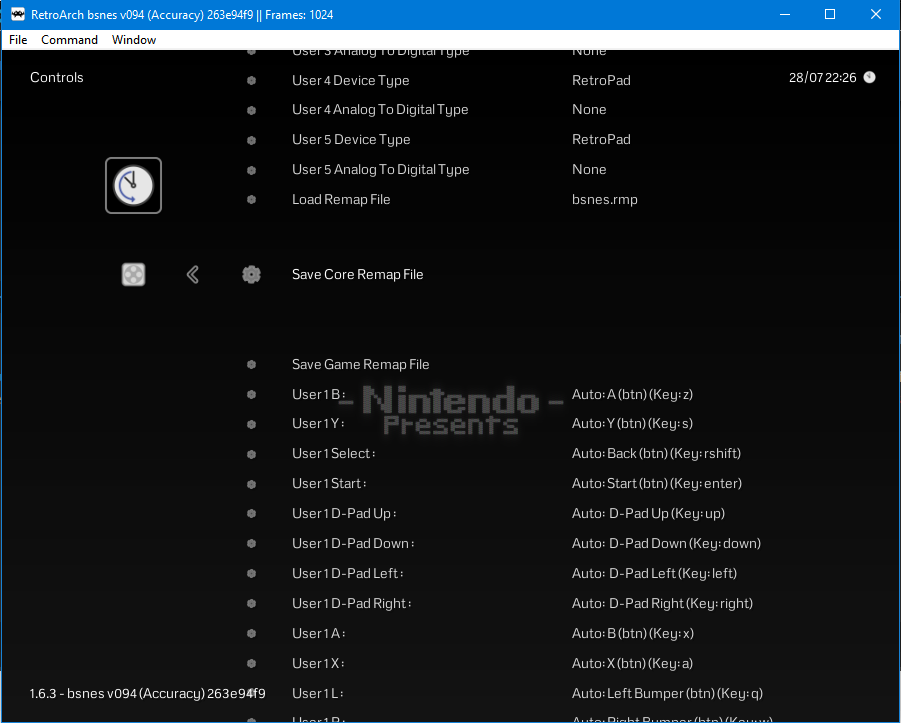The image size is (901, 723).
Task: Select the User 1 Y mapping row
Action: click(x=318, y=424)
